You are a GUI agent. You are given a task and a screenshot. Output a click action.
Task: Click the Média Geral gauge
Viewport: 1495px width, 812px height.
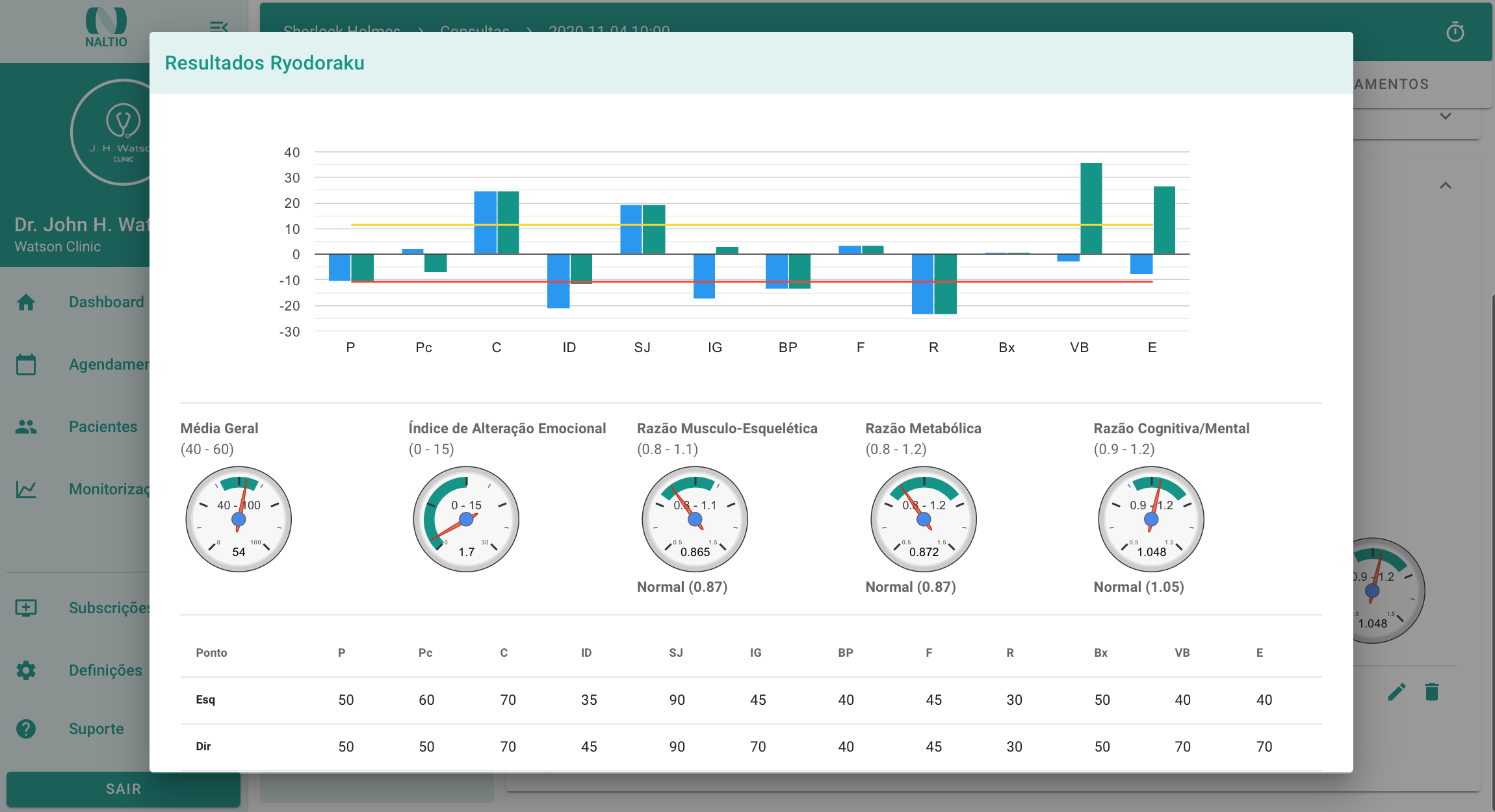click(x=239, y=519)
